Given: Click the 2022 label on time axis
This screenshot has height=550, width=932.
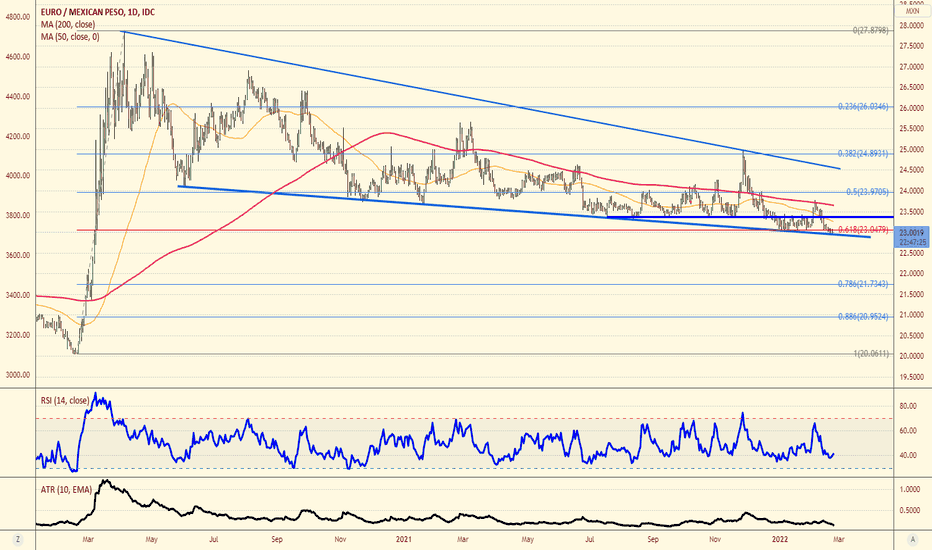Looking at the screenshot, I should click(780, 540).
